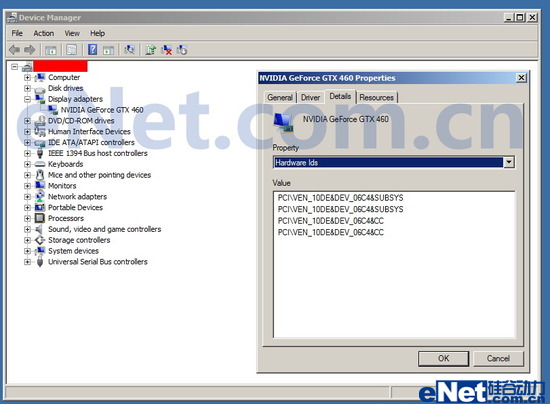The height and width of the screenshot is (404, 550).
Task: Switch to the Resources tab
Action: pos(376,97)
